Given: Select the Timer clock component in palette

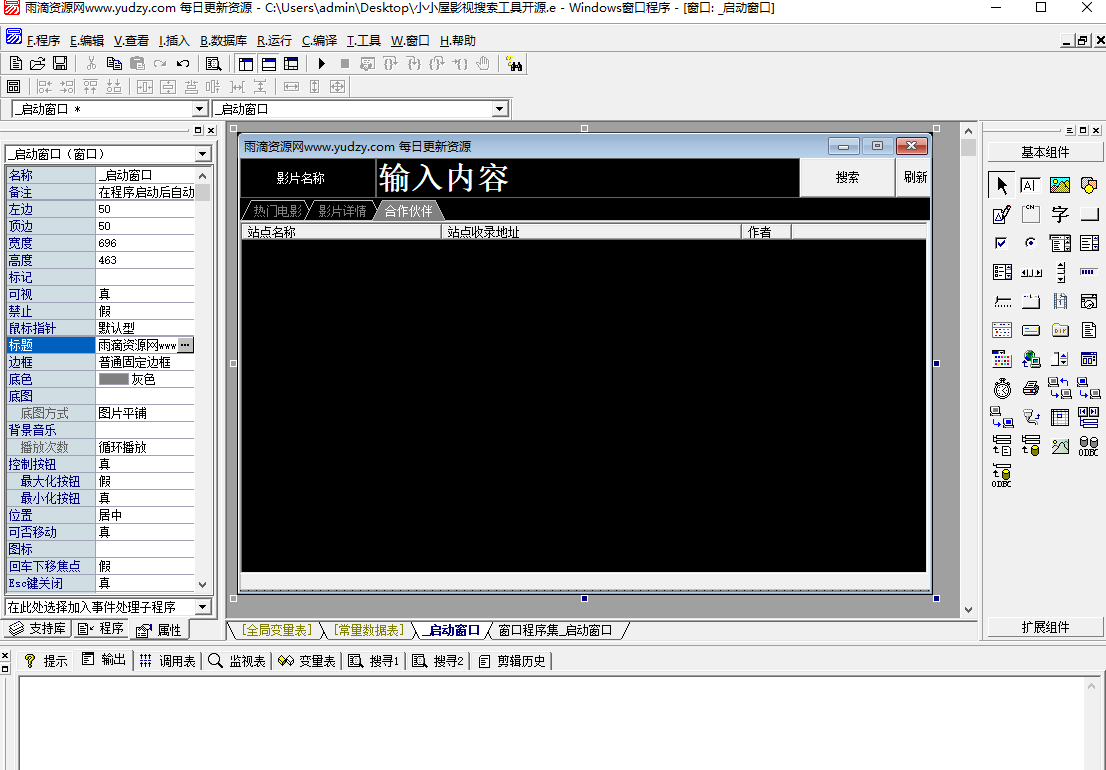Looking at the screenshot, I should (x=1002, y=388).
